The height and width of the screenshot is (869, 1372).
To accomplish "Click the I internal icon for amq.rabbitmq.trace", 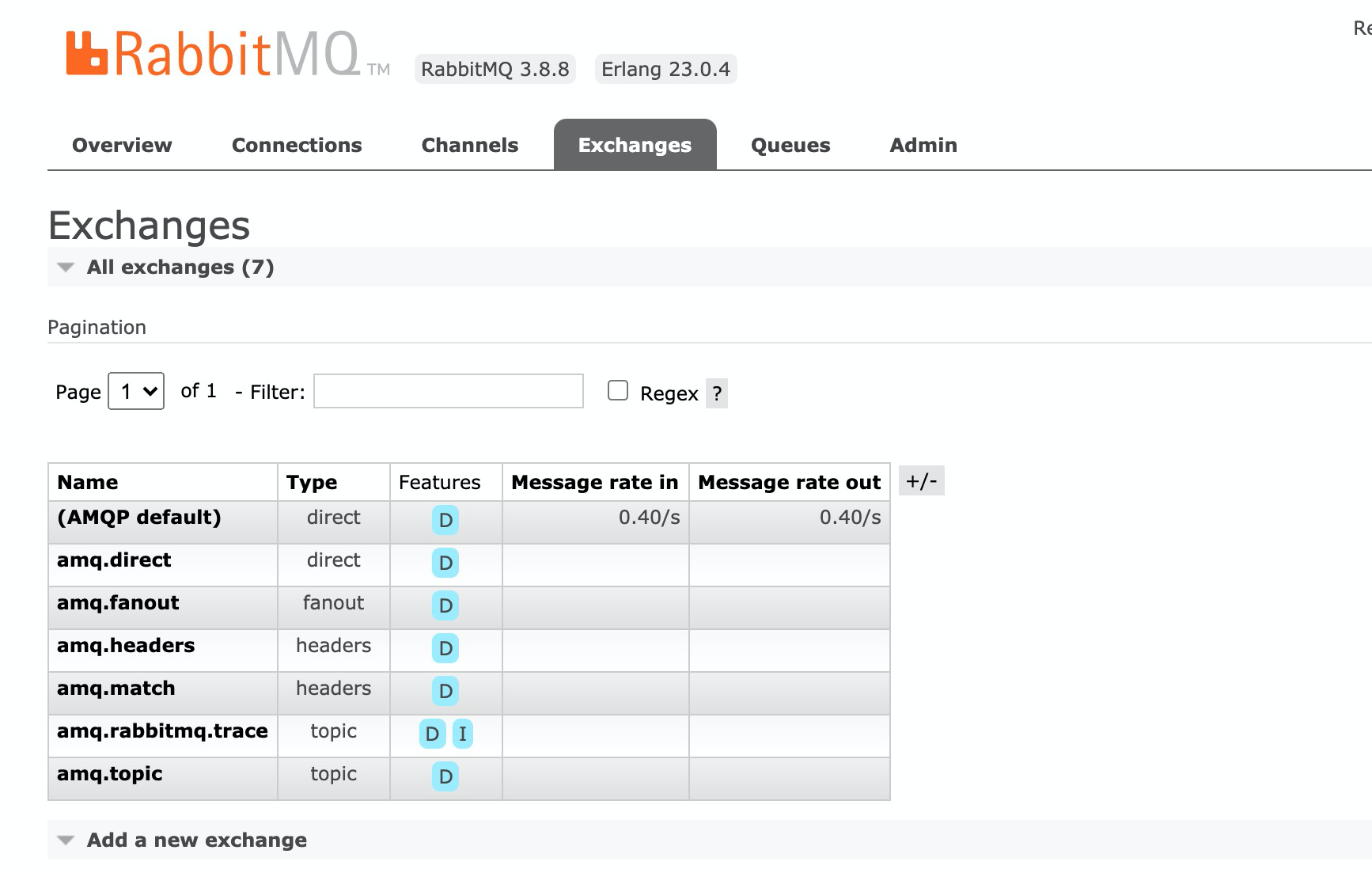I will click(462, 734).
